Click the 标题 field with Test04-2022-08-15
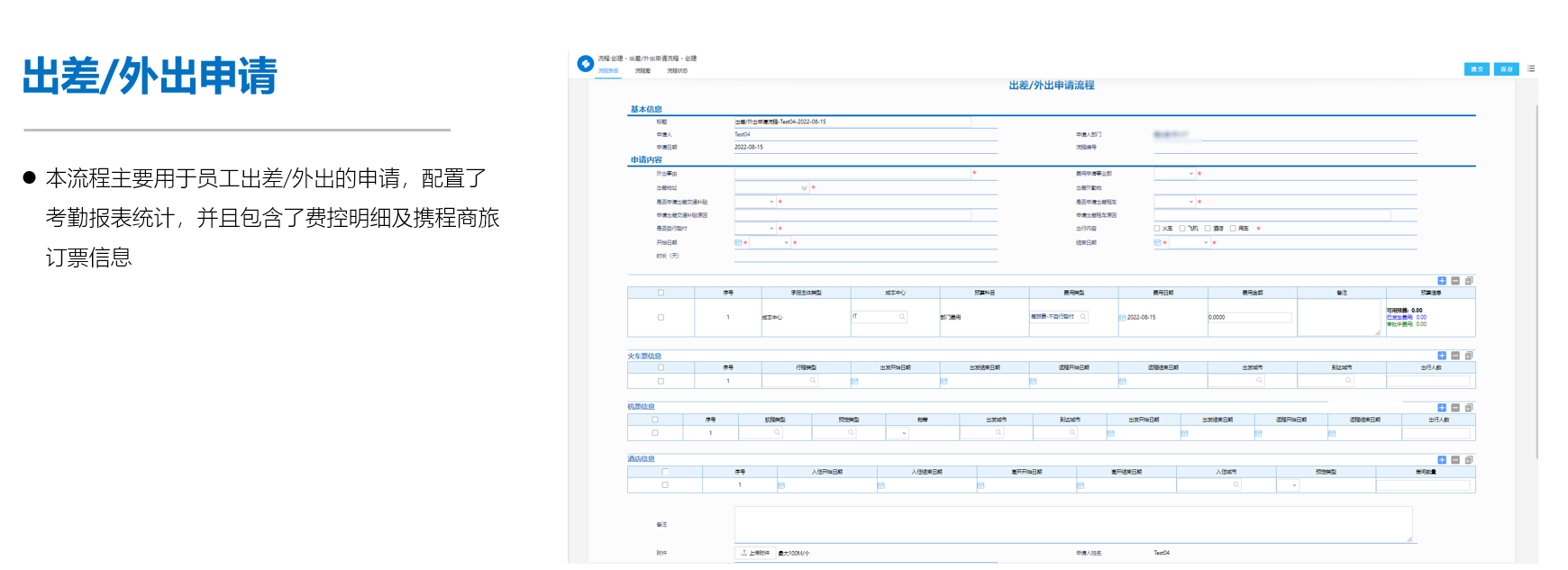 tap(852, 122)
